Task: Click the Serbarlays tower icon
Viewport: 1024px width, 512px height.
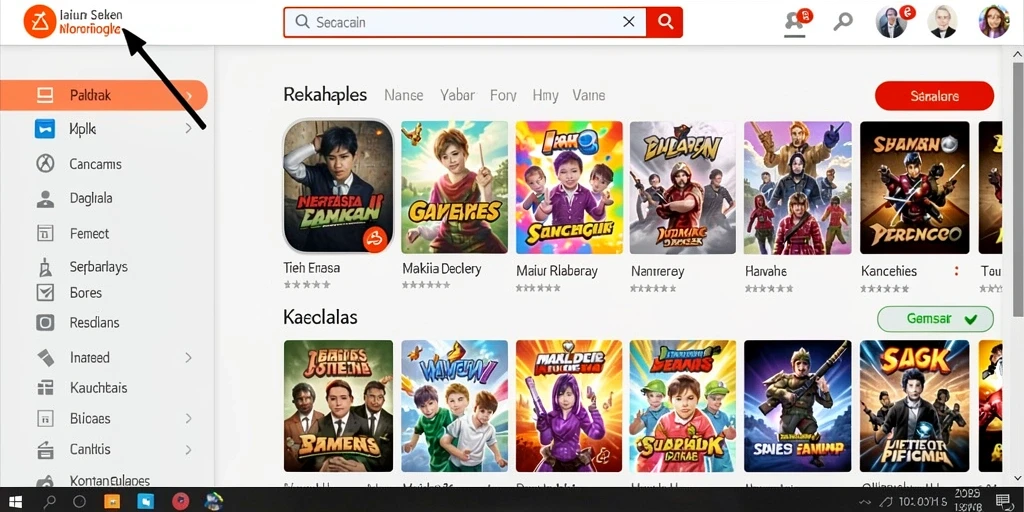Action: [x=45, y=267]
